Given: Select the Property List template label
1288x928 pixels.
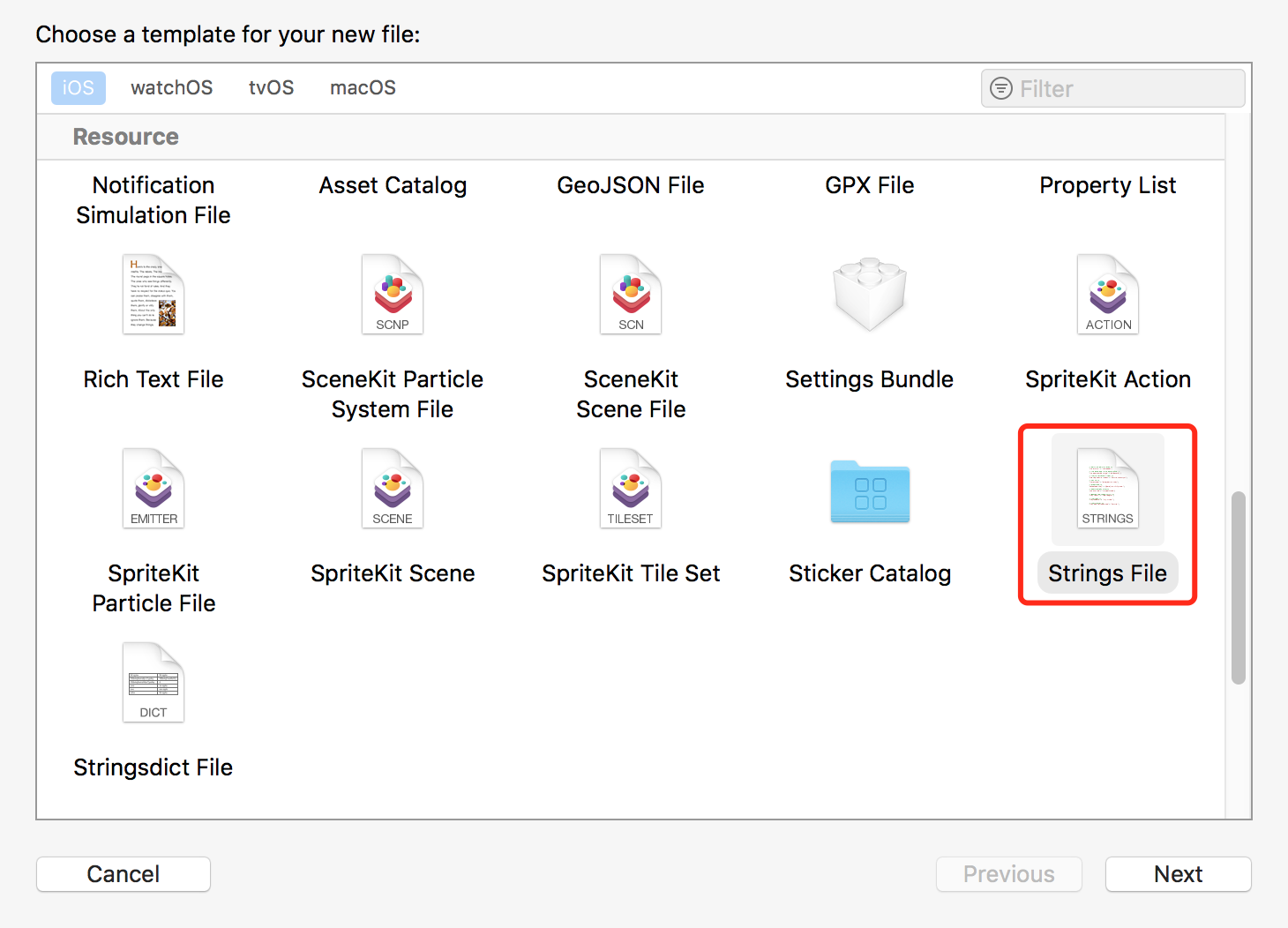Looking at the screenshot, I should pyautogui.click(x=1108, y=185).
